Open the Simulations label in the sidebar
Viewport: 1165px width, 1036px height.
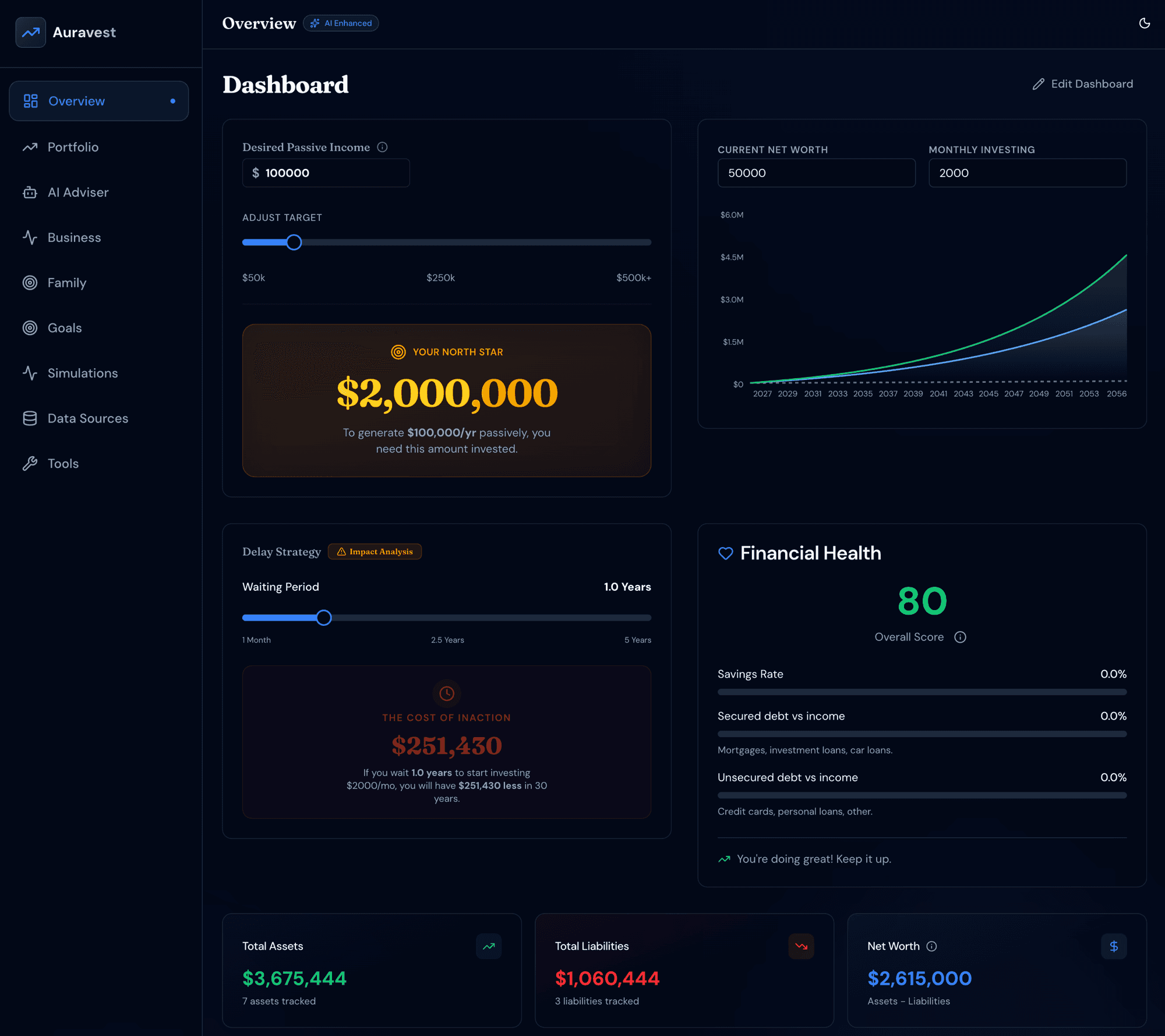click(83, 373)
